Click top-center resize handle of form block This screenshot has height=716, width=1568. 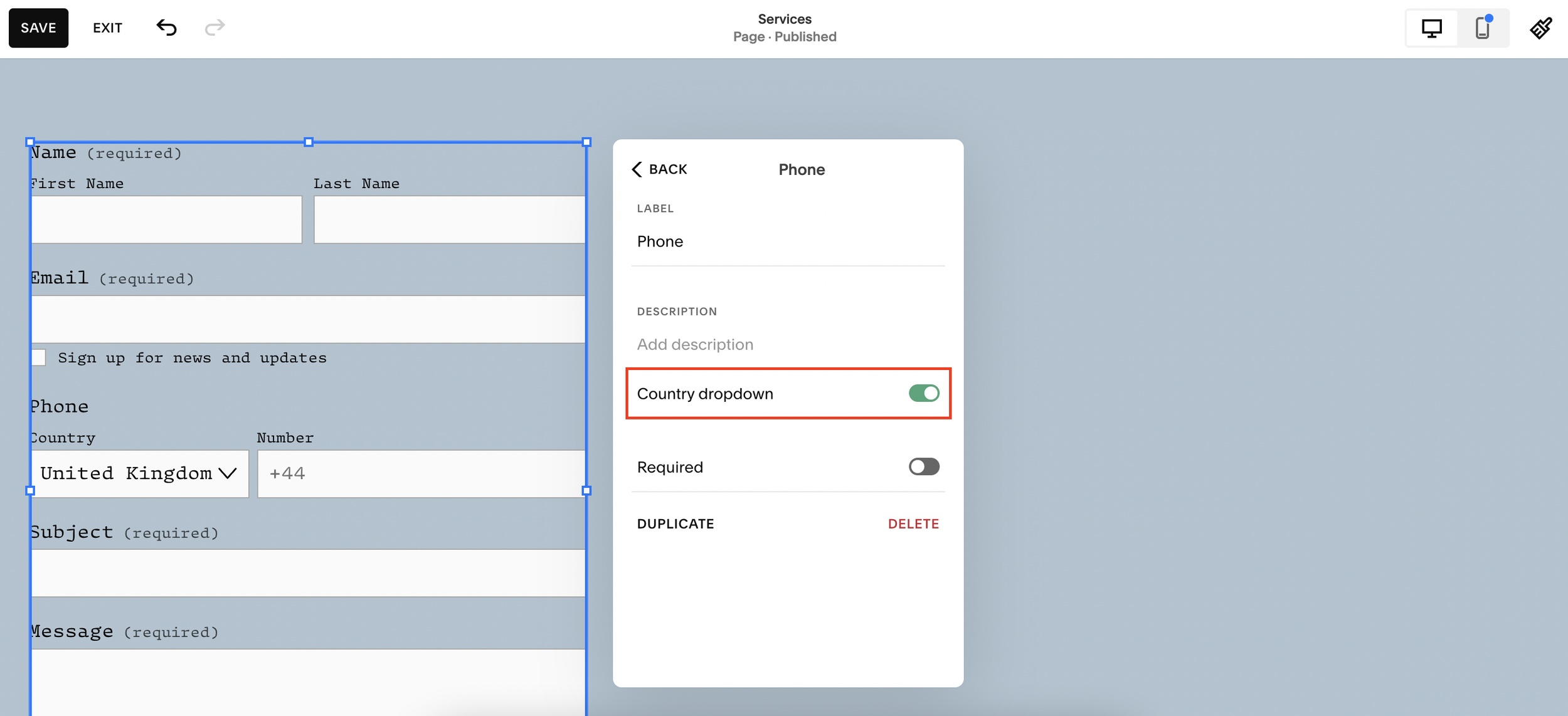coord(308,142)
